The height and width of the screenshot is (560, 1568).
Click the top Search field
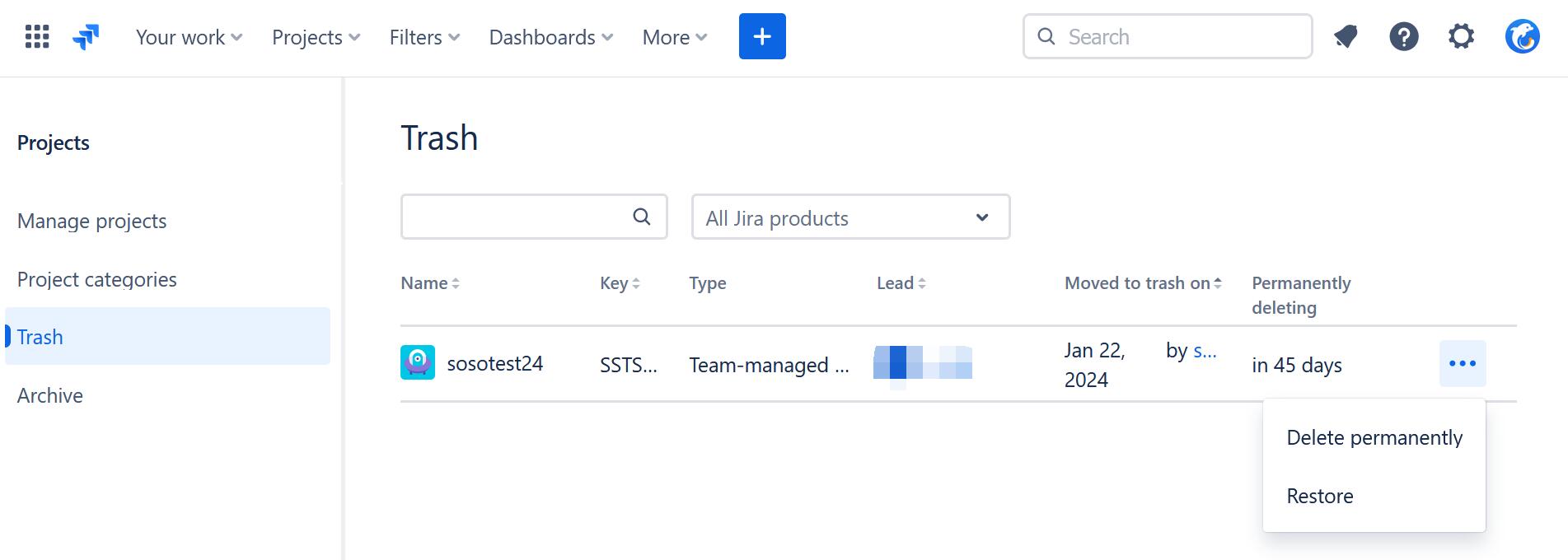pos(1168,36)
